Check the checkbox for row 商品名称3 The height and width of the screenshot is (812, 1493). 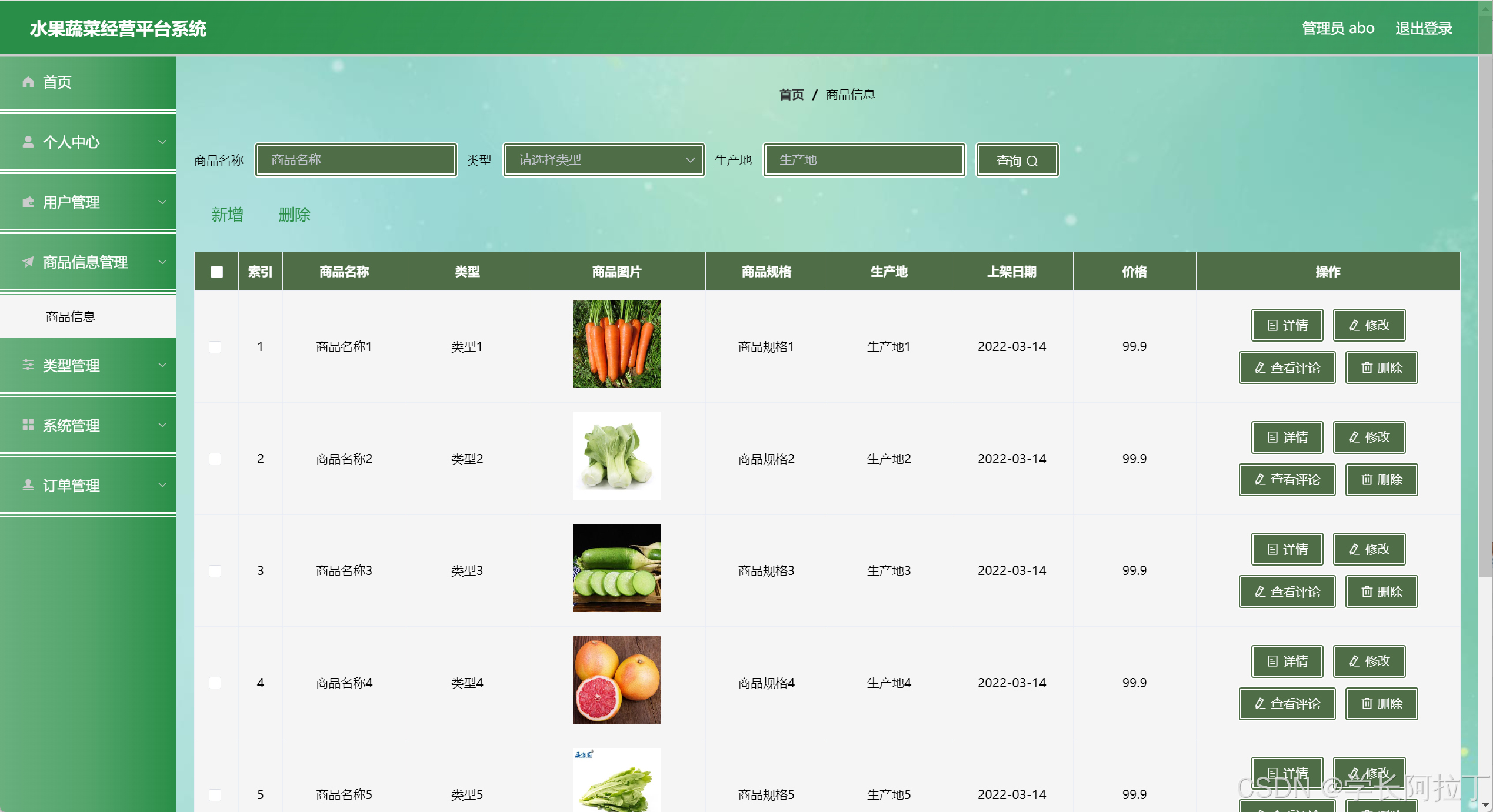coord(215,571)
